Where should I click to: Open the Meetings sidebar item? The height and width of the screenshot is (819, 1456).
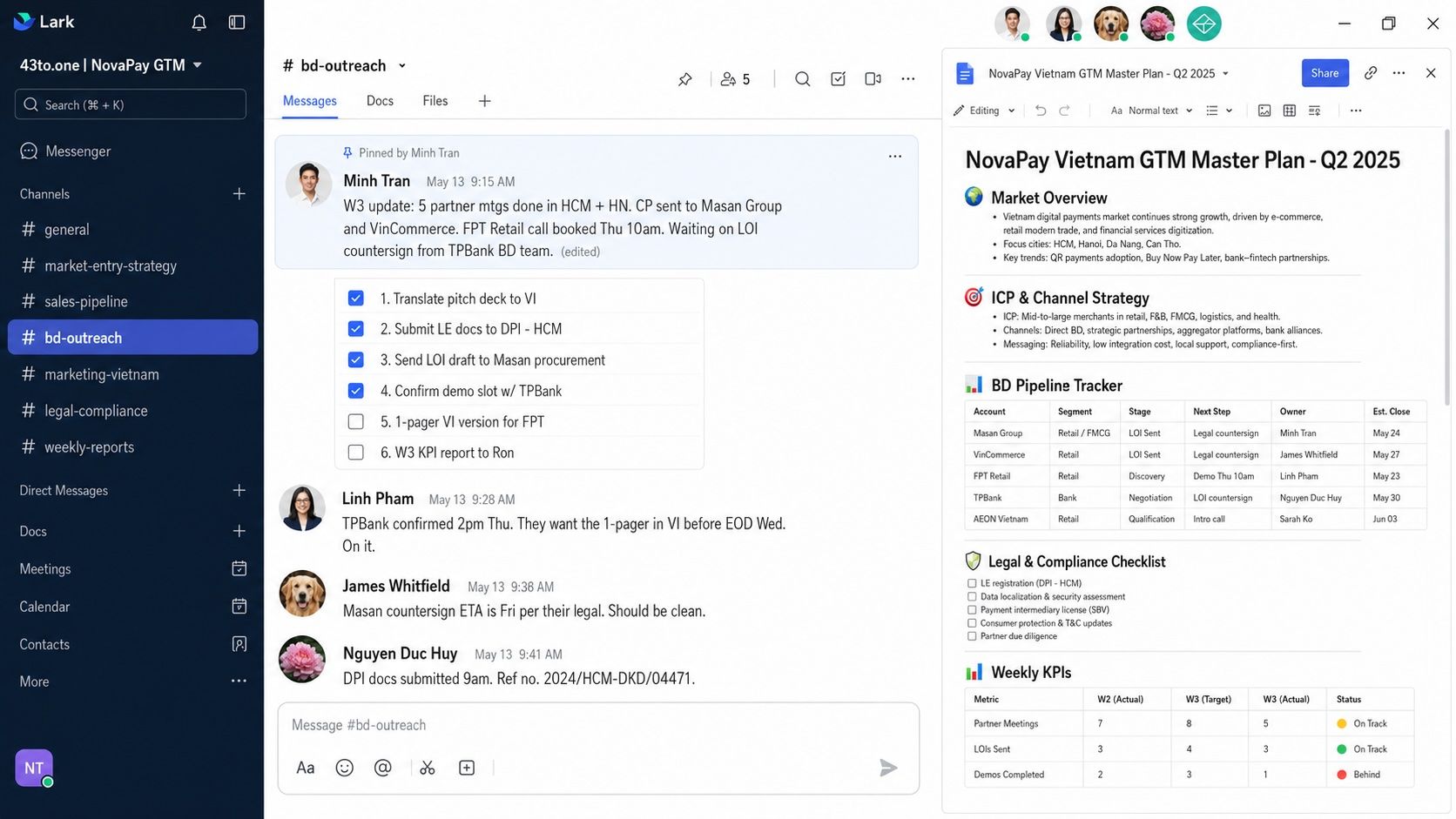(133, 569)
